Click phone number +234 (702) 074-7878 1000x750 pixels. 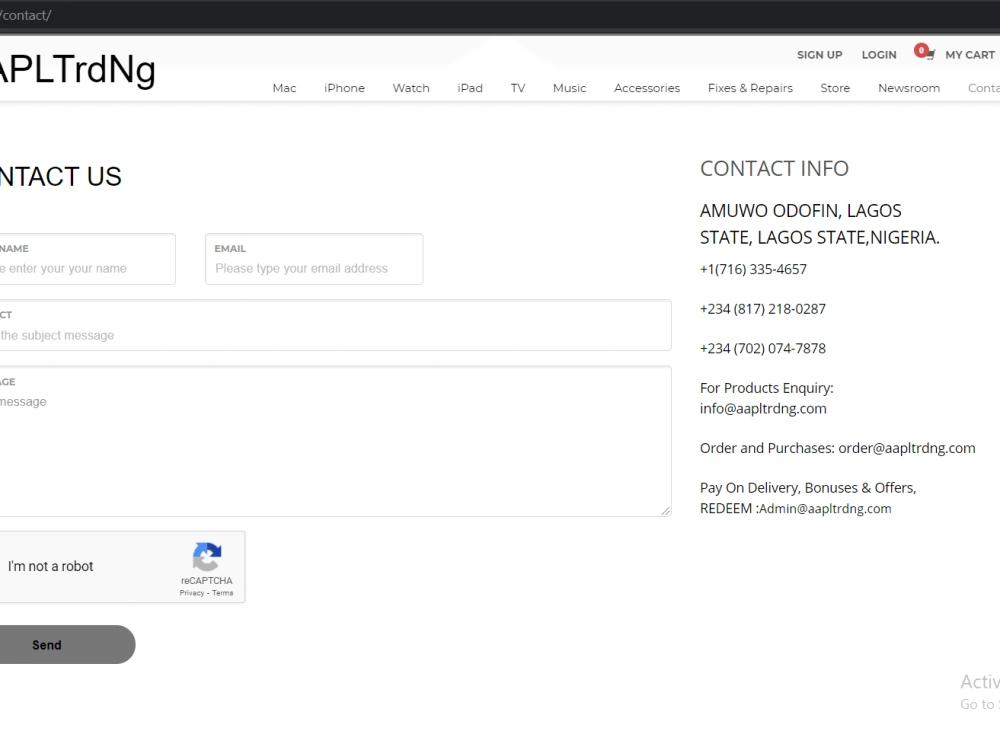tap(763, 349)
